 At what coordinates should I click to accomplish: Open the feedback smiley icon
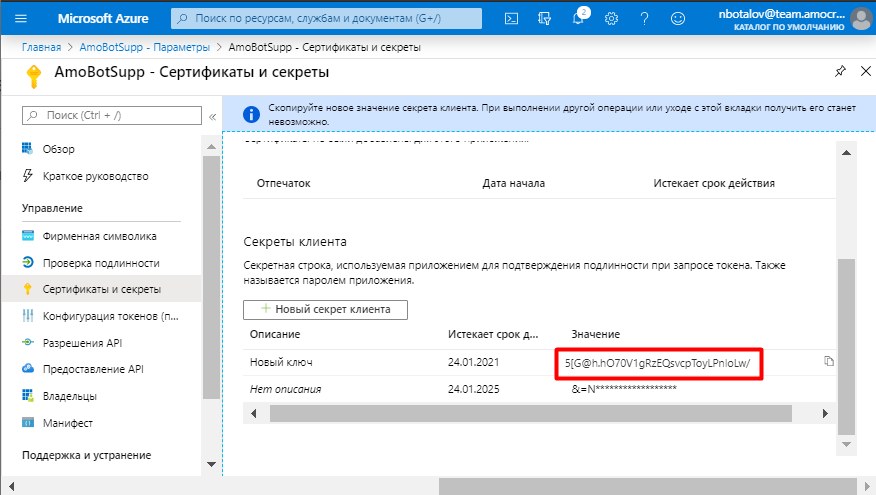678,18
